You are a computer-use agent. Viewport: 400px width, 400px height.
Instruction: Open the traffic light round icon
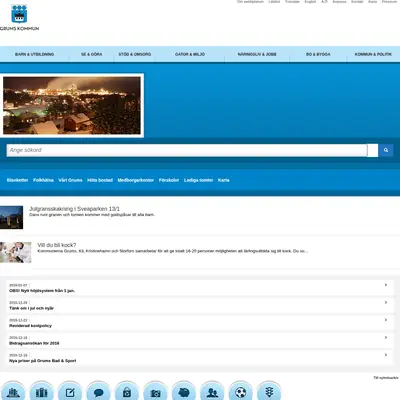(269, 391)
